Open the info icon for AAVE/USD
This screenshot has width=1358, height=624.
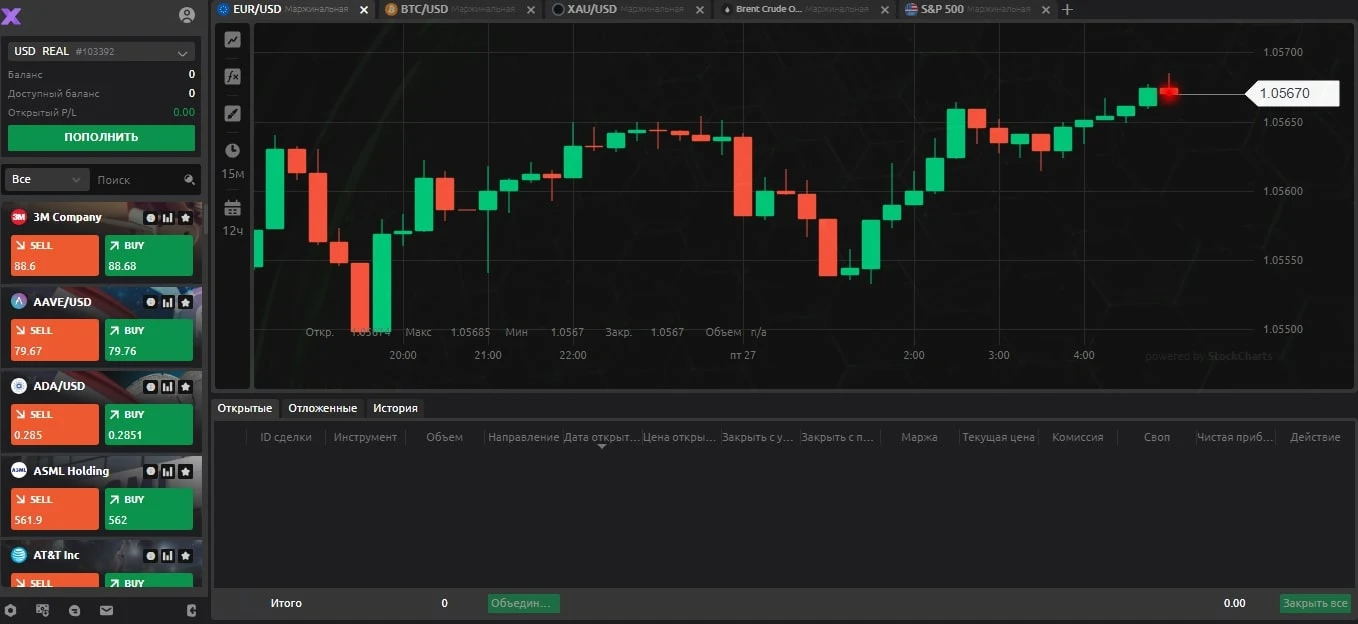(x=150, y=302)
